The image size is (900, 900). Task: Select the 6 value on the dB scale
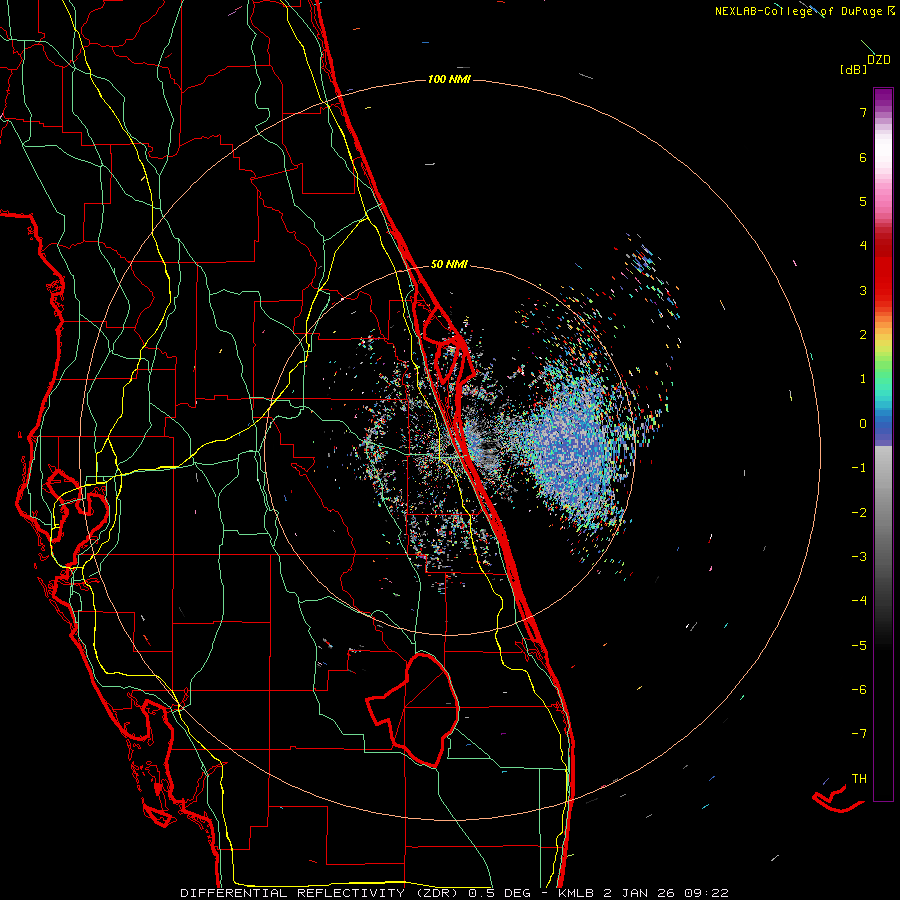tap(863, 157)
